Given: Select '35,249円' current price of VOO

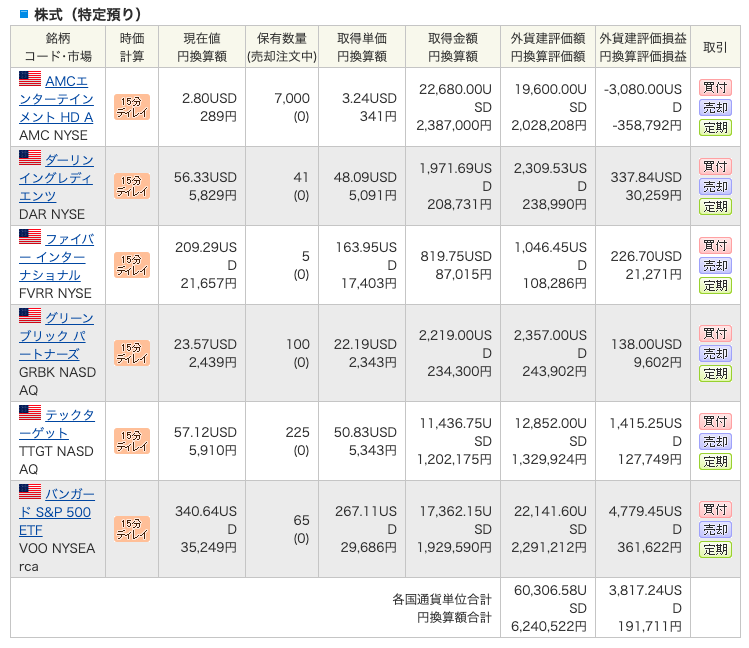Looking at the screenshot, I should pos(208,547).
